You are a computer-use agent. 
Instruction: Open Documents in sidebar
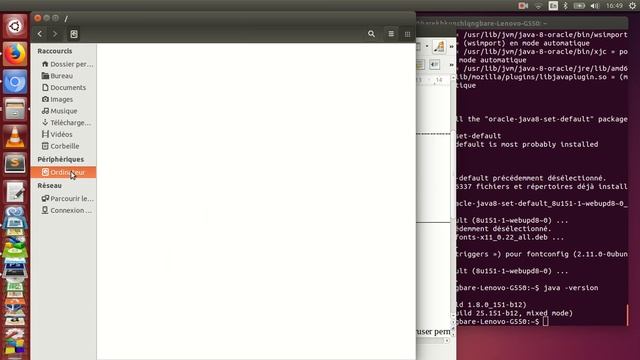pos(64,87)
